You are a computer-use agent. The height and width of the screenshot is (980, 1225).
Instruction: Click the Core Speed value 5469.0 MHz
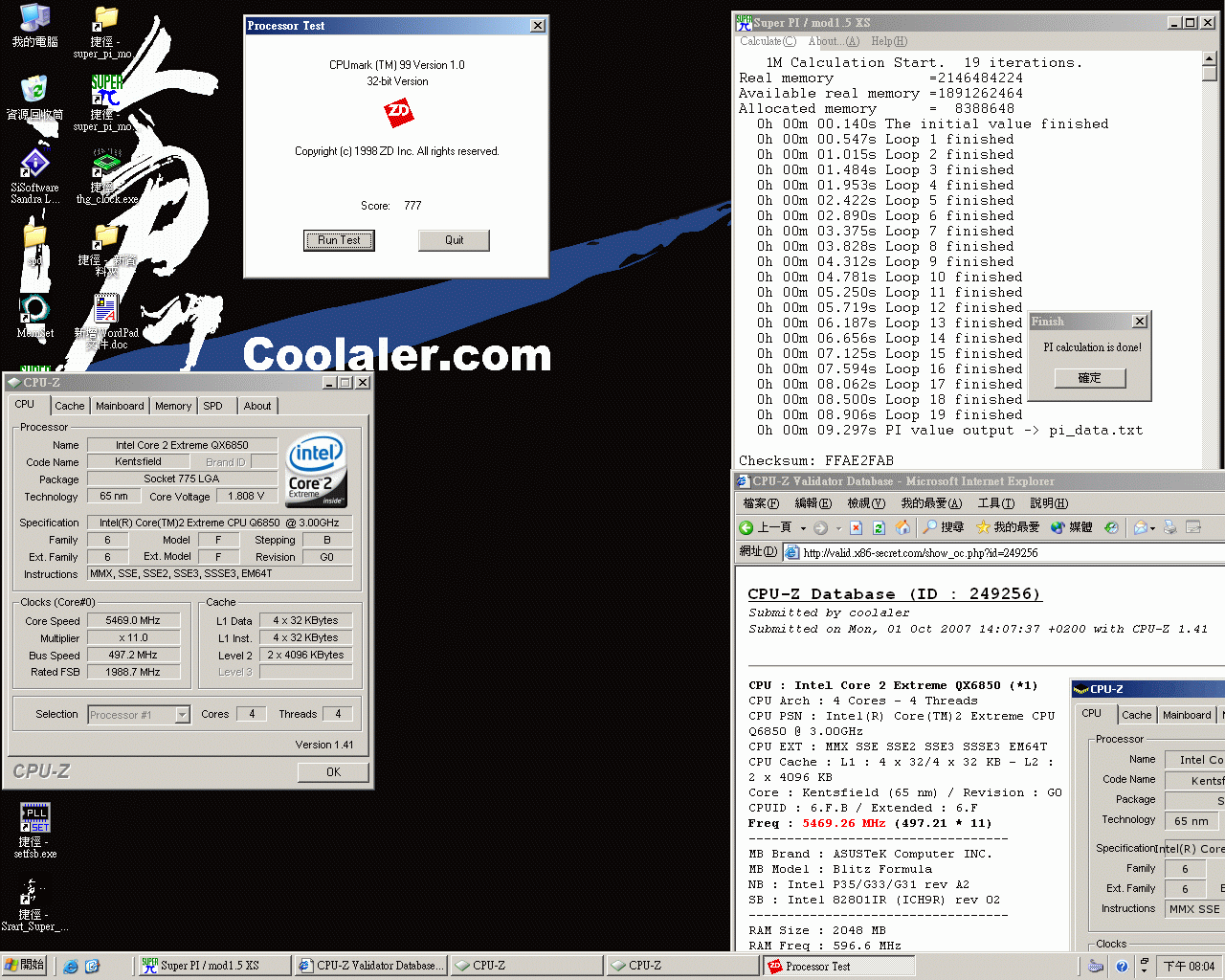pos(133,621)
